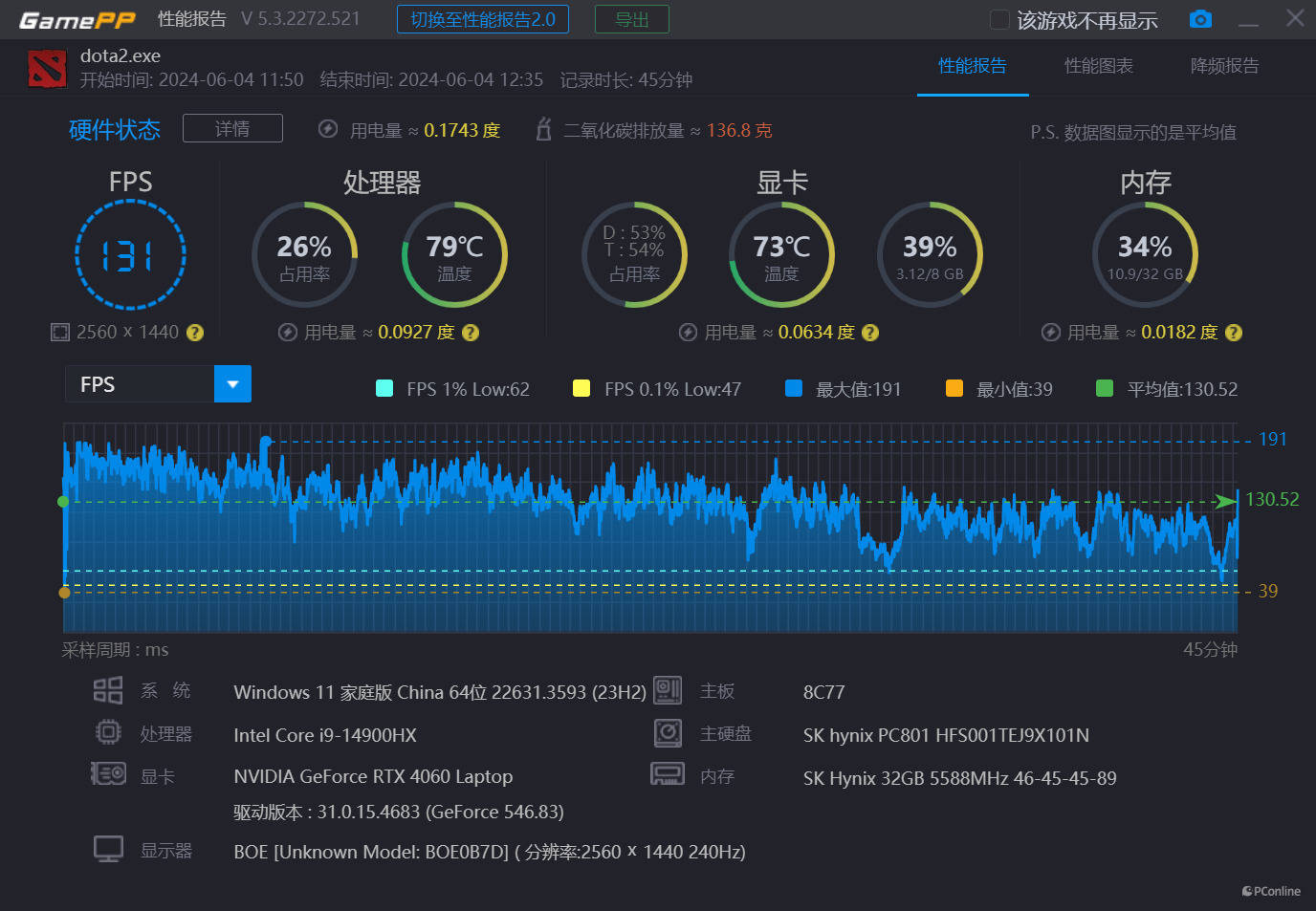Click the resolution icon left of 2560 x 1440

coord(60,333)
